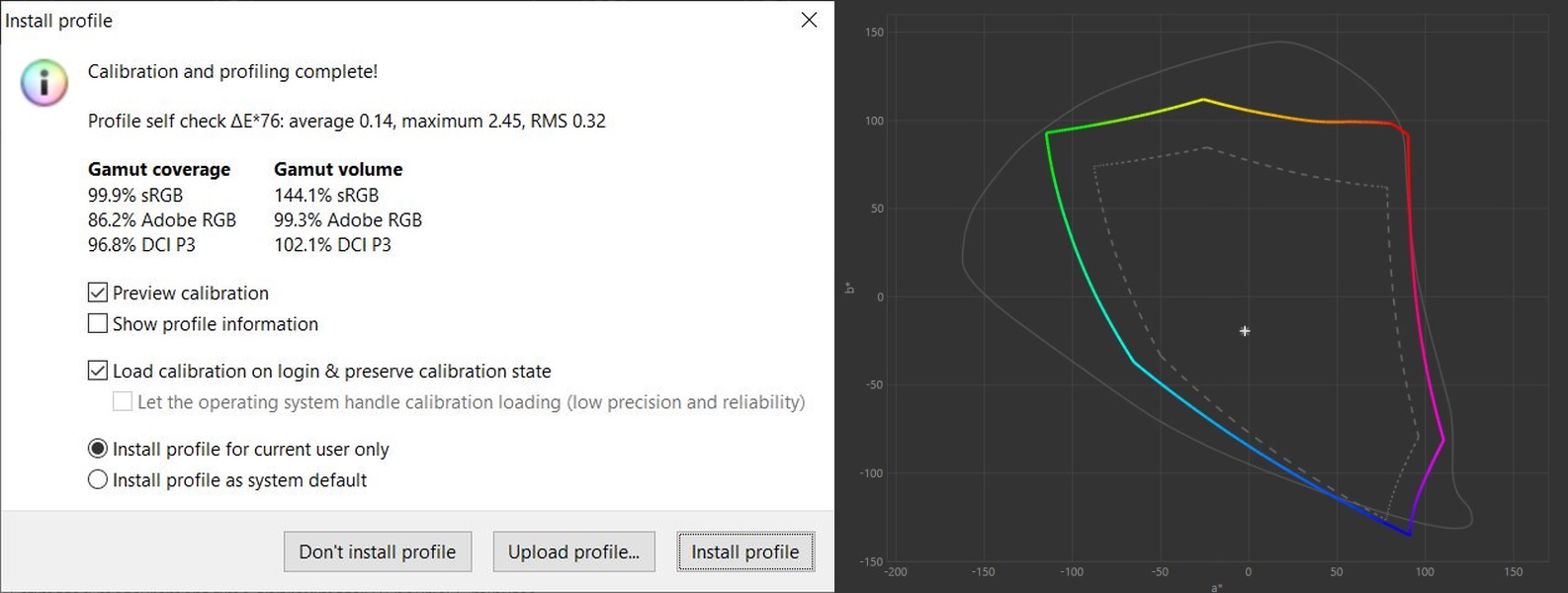Enable Show profile information
Viewport: 1568px width, 593px height.
coord(98,323)
